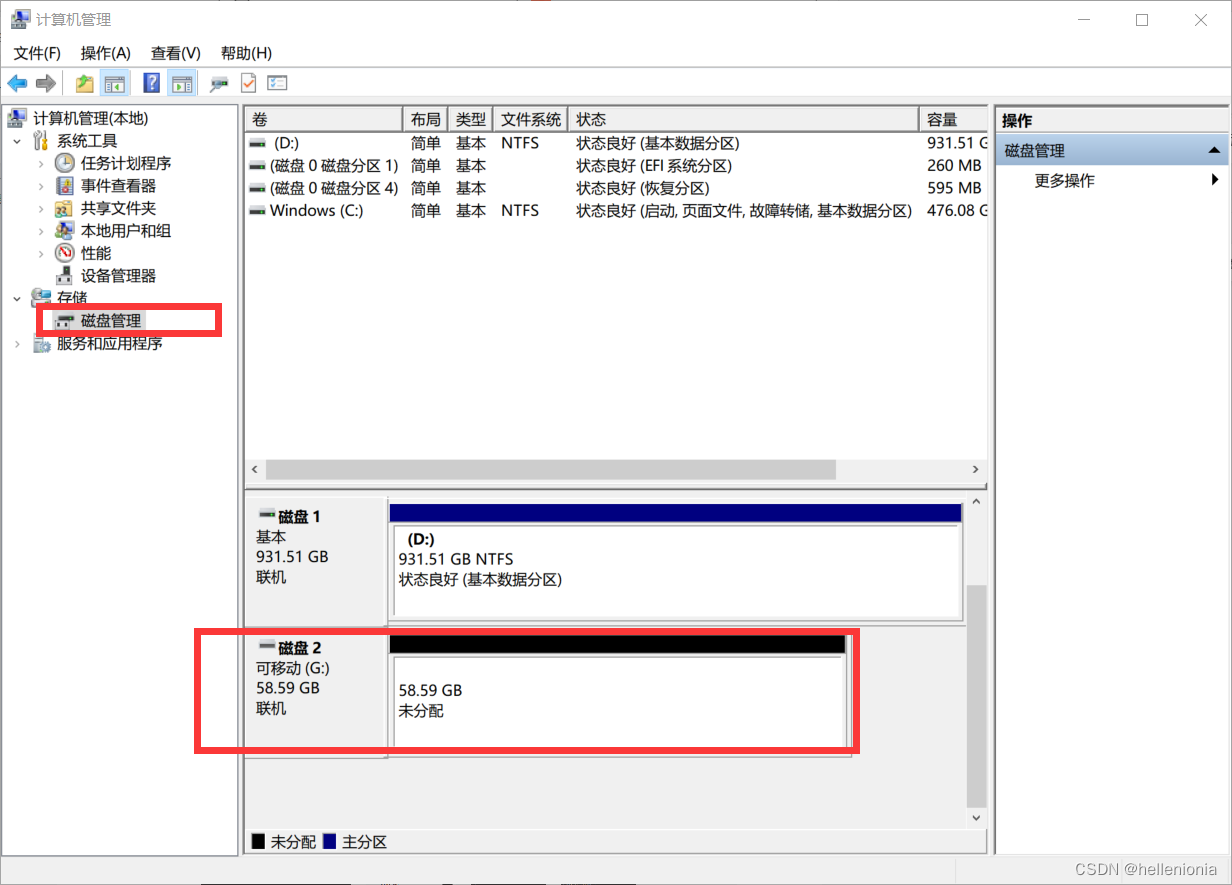Open the 文件(F) menu
This screenshot has height=885, width=1232.
[37, 53]
